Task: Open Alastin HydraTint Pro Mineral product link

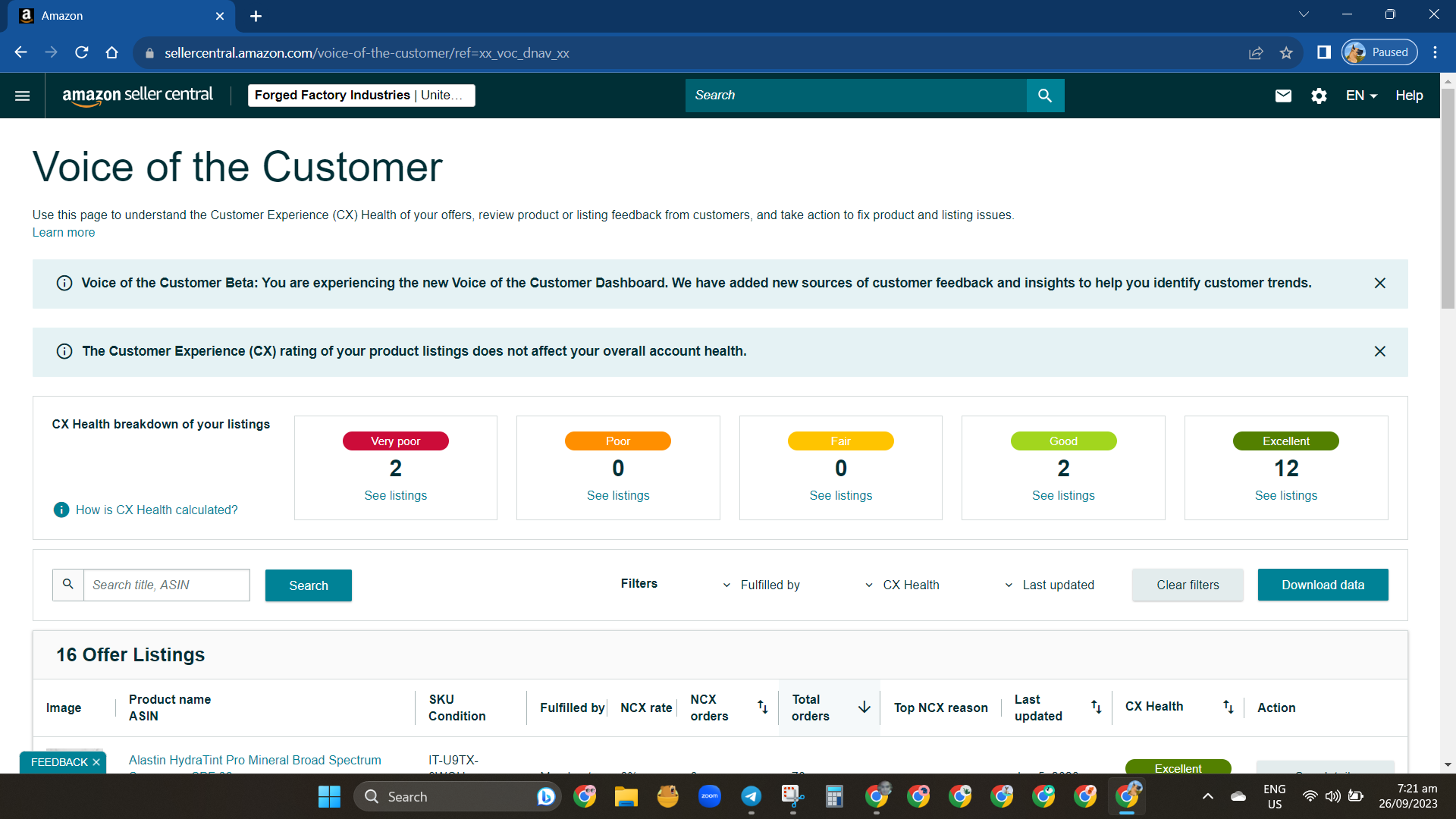Action: click(255, 760)
